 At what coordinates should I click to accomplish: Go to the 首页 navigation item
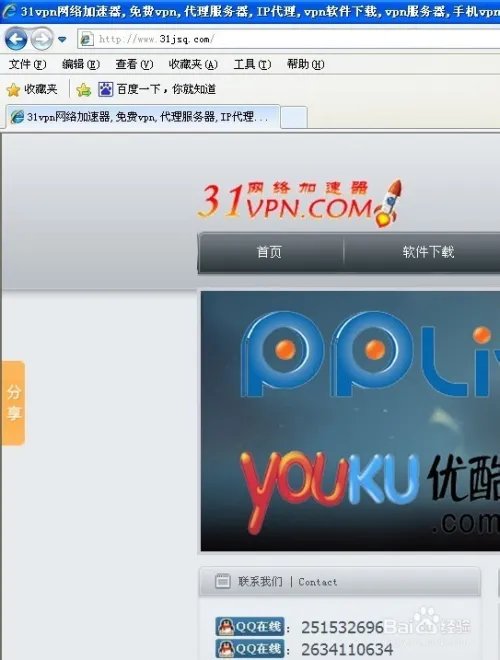pyautogui.click(x=269, y=252)
